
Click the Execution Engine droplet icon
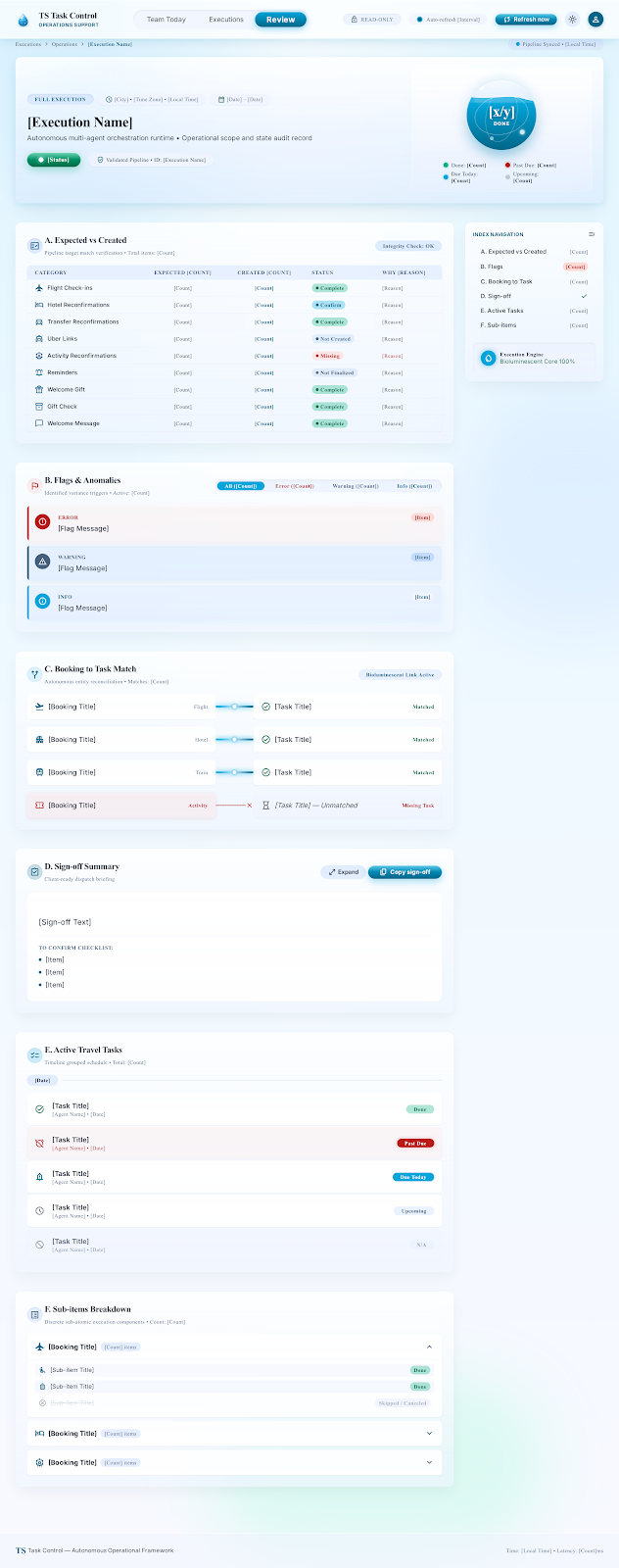[488, 358]
